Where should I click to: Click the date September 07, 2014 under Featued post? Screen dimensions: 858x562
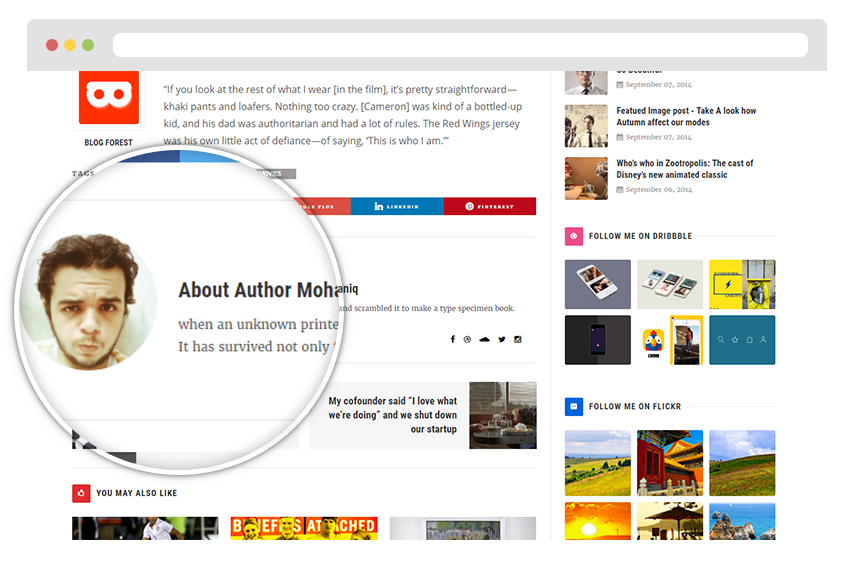click(658, 137)
